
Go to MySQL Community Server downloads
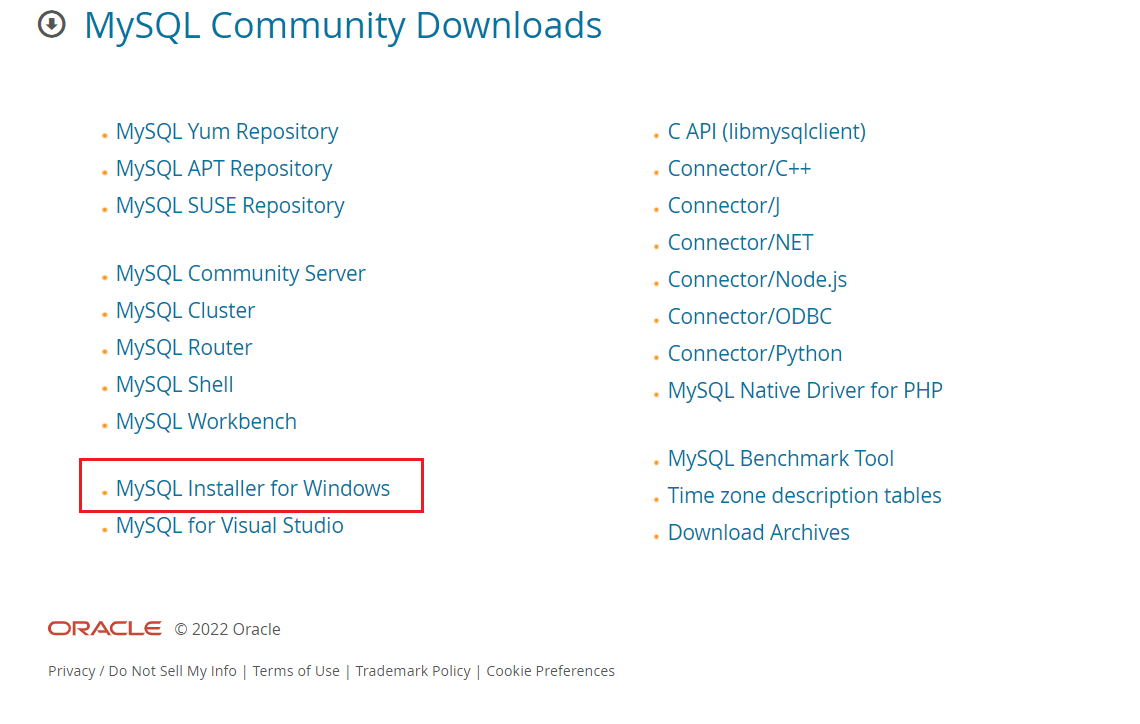(241, 274)
